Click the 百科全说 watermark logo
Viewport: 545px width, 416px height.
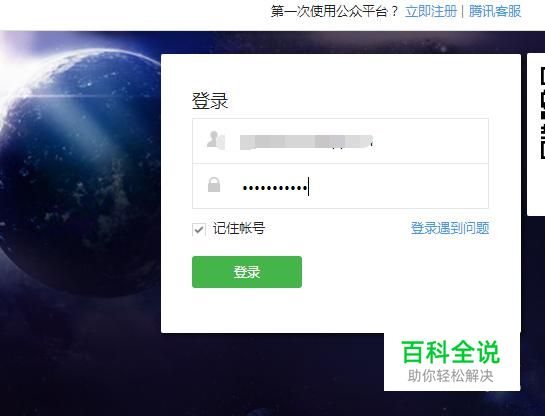pyautogui.click(x=451, y=352)
